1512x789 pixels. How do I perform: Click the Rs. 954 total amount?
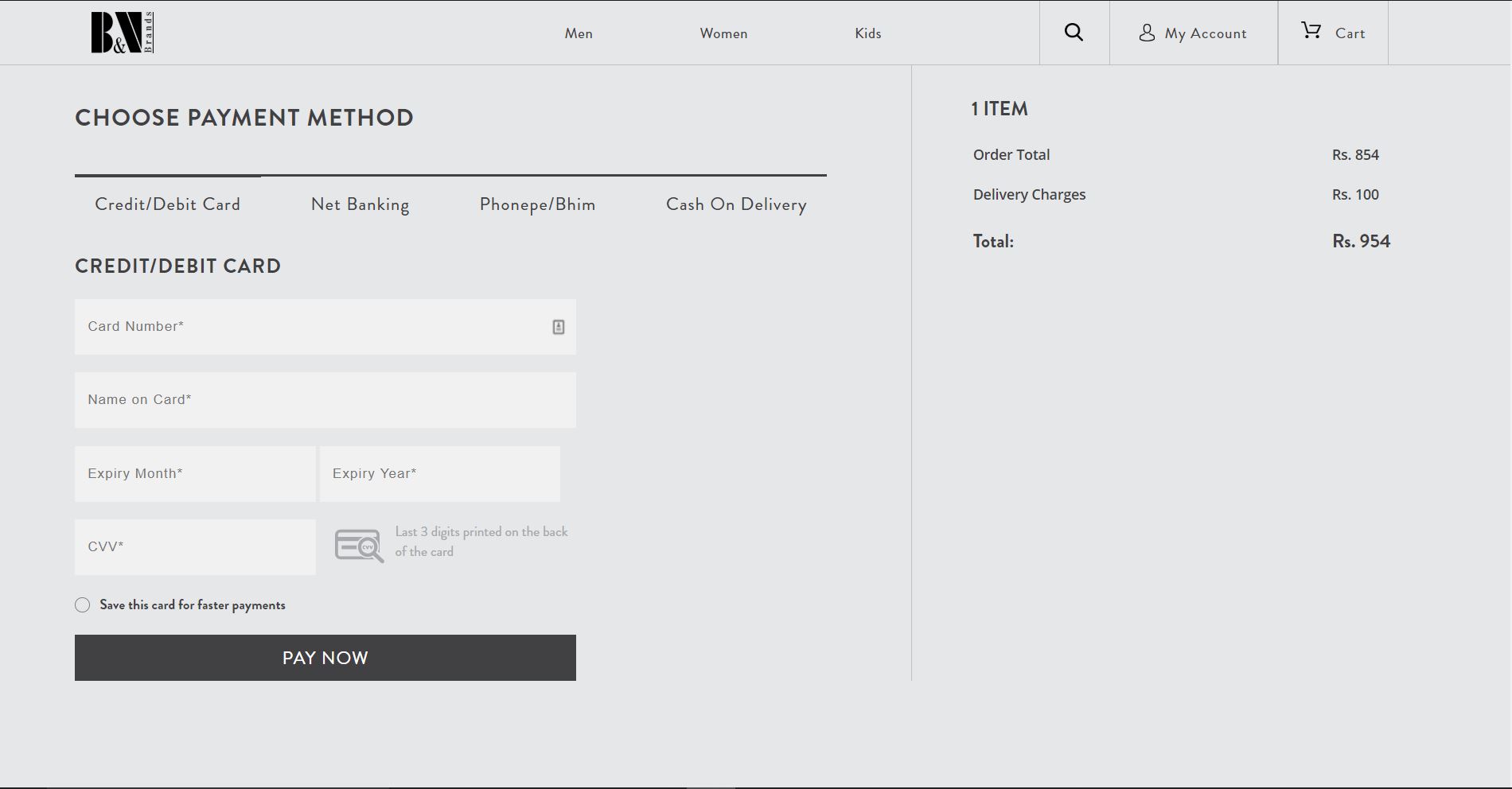coord(1361,241)
